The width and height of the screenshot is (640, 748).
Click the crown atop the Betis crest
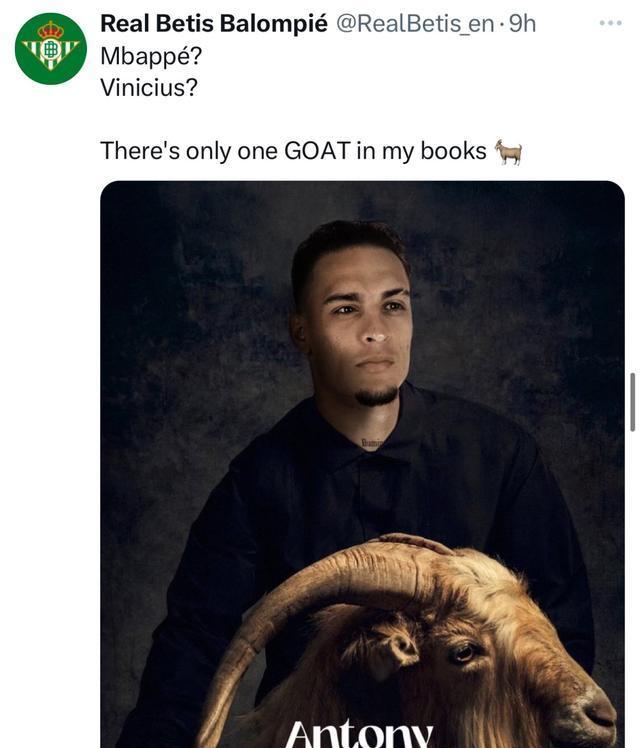50,29
